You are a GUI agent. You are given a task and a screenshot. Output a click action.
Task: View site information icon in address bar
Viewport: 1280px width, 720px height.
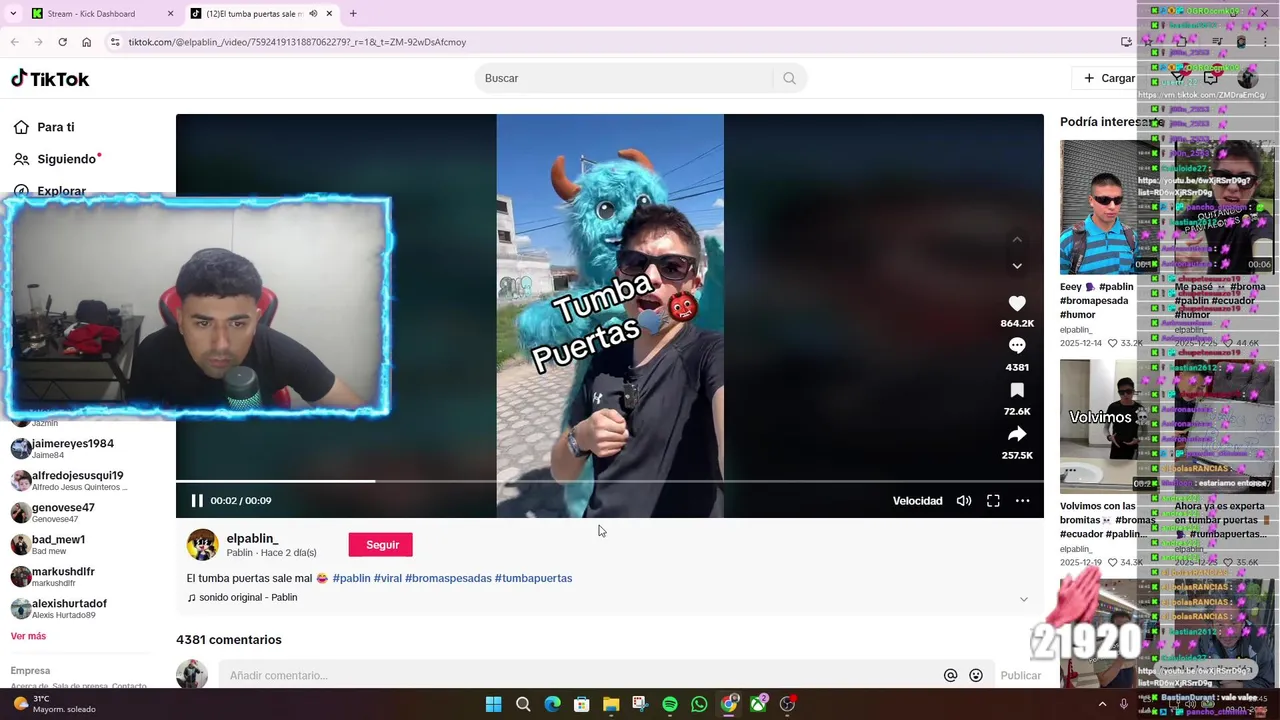115,42
